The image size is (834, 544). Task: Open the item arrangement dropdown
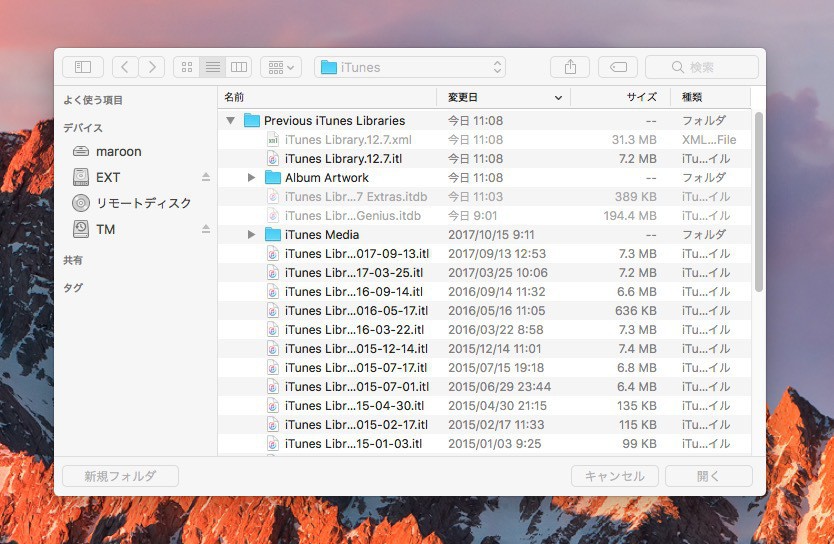click(x=281, y=67)
